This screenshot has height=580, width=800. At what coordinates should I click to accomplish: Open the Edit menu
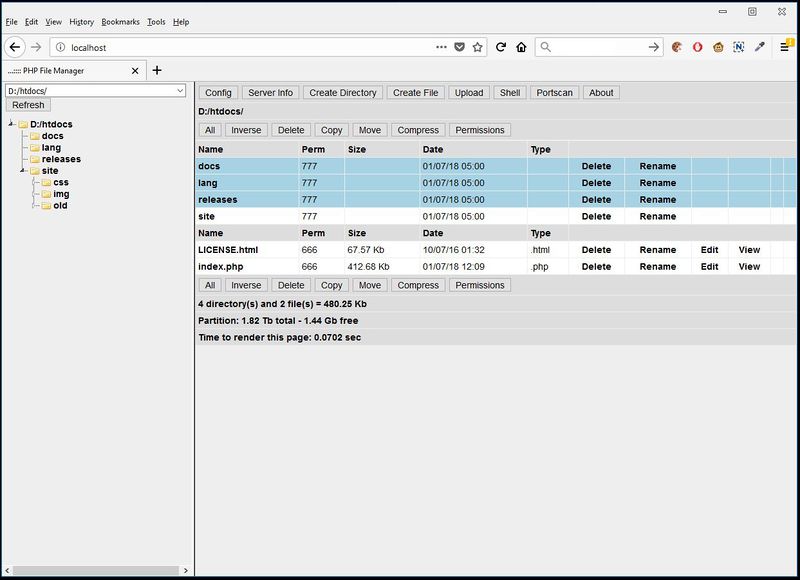(x=31, y=22)
